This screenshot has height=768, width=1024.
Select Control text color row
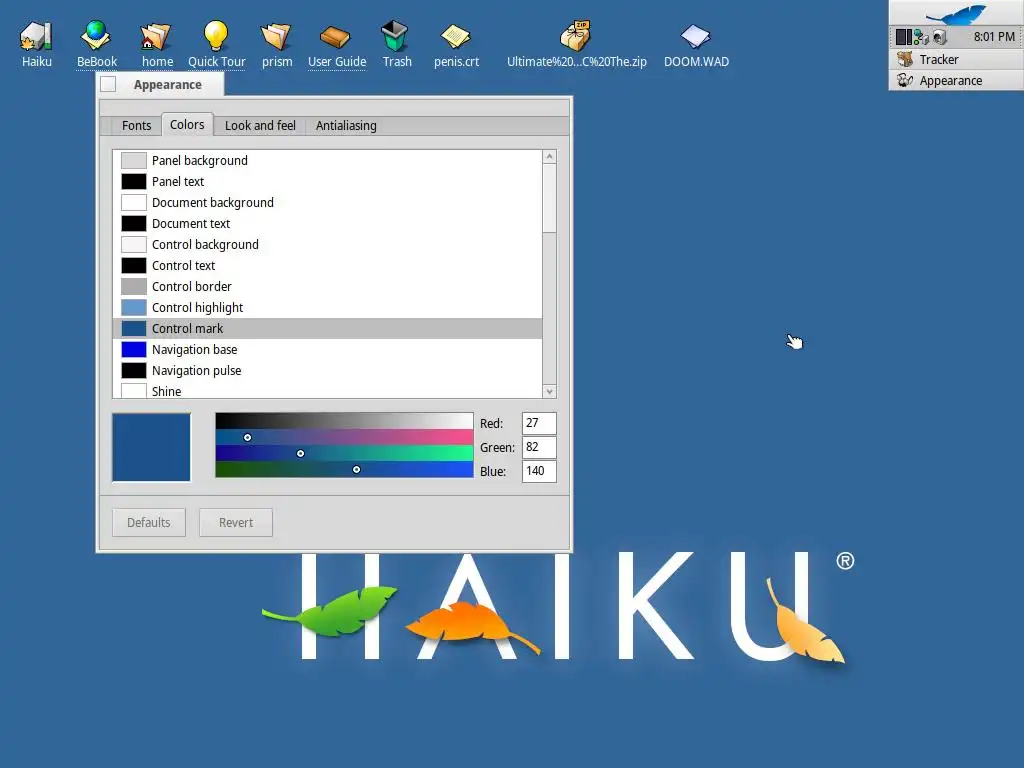327,265
